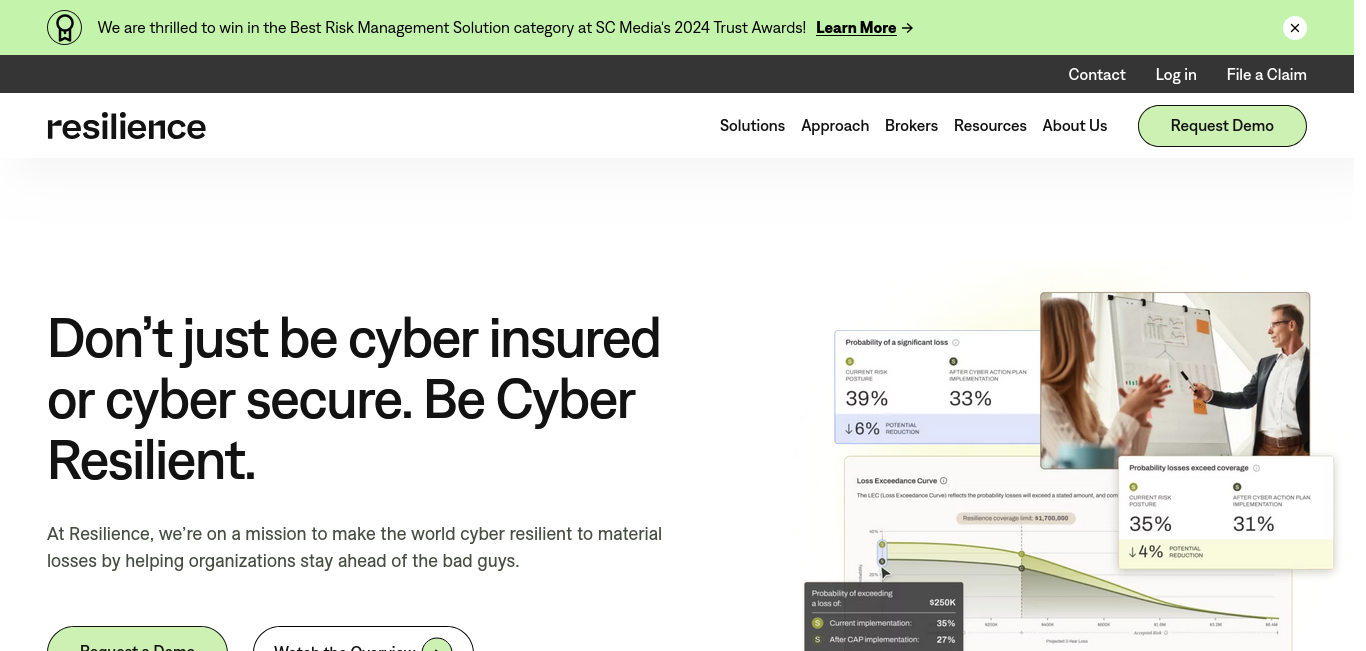The image size is (1366, 651).
Task: Click info icon next to Loss Exceedance Curve
Action: pyautogui.click(x=943, y=481)
